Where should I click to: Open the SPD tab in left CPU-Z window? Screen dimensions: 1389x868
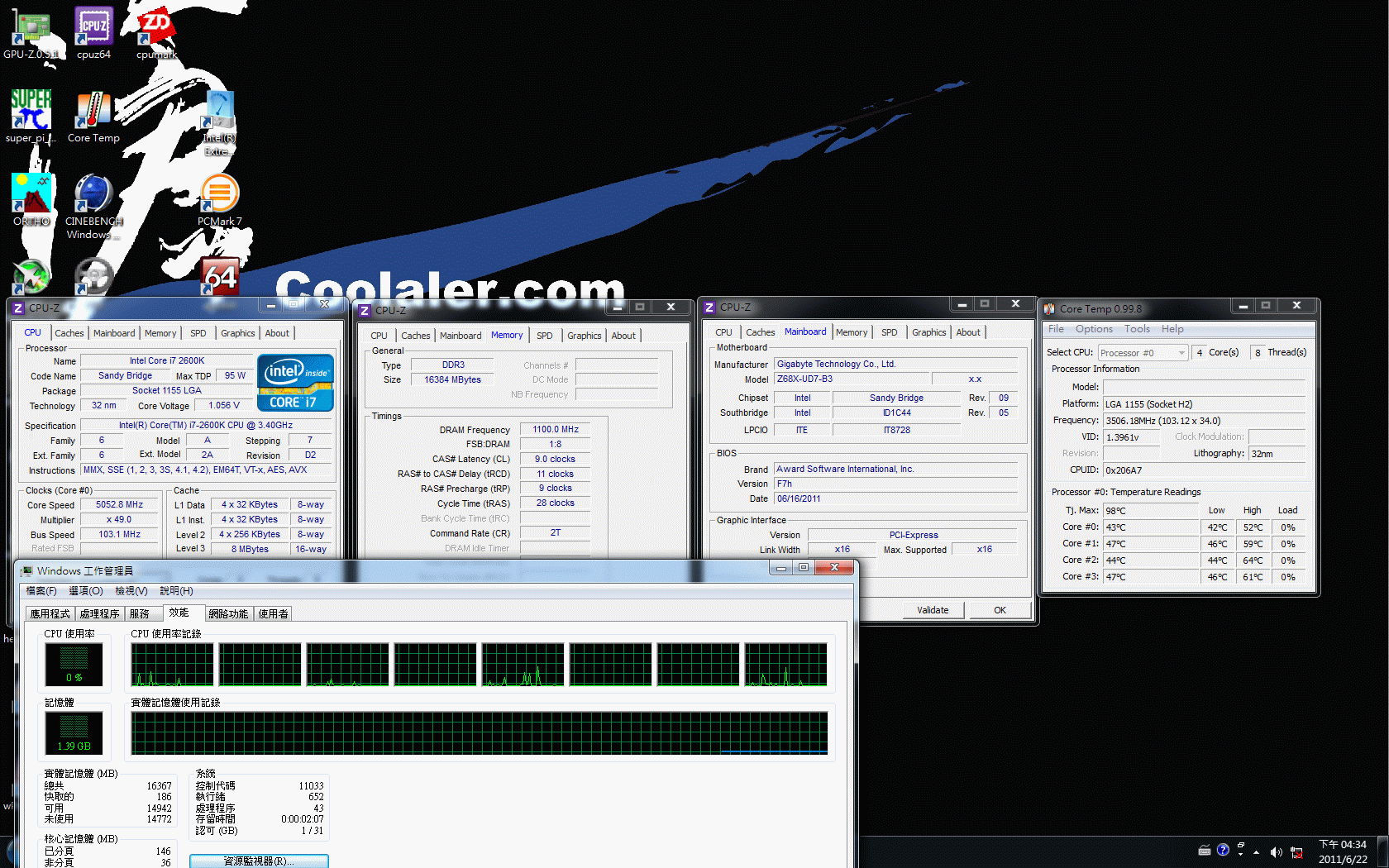coord(198,333)
